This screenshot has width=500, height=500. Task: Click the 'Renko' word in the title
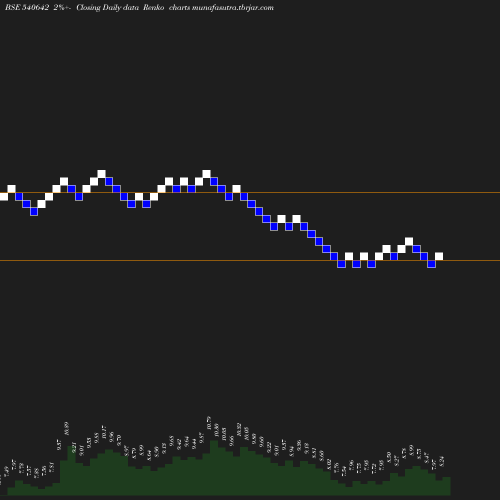pos(154,7)
